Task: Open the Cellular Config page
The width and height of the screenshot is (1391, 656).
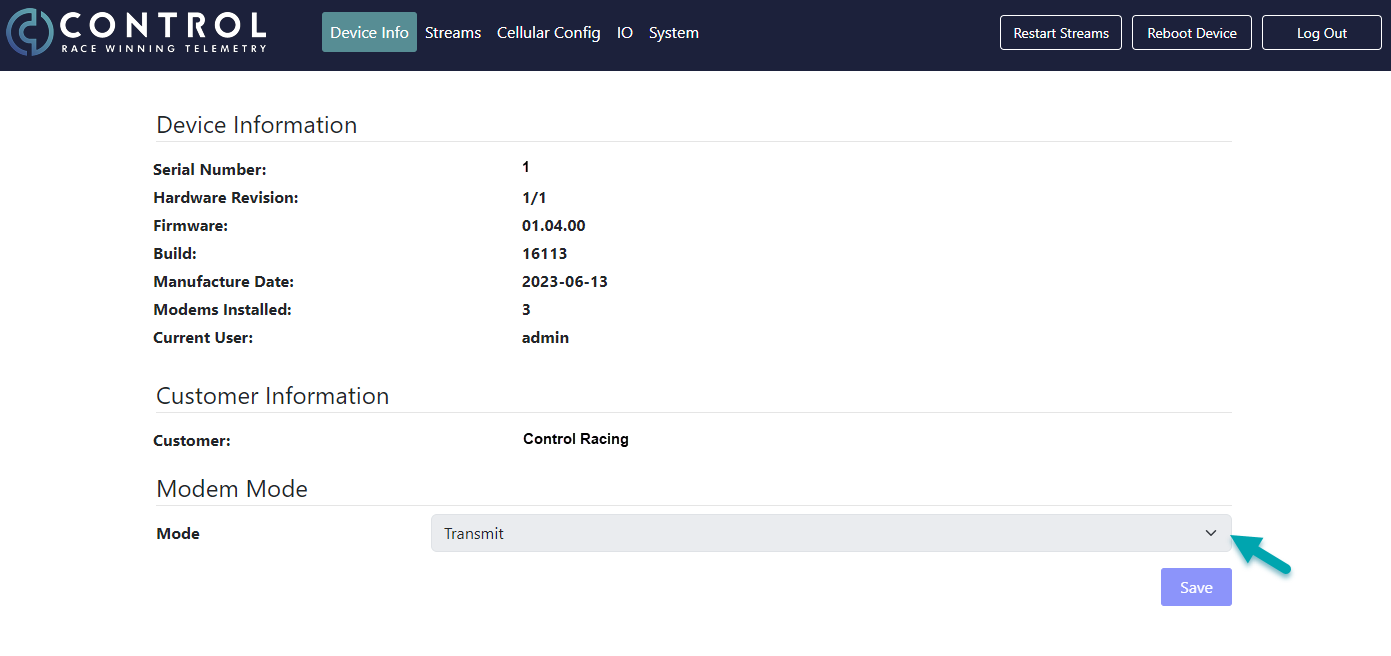Action: coord(548,32)
